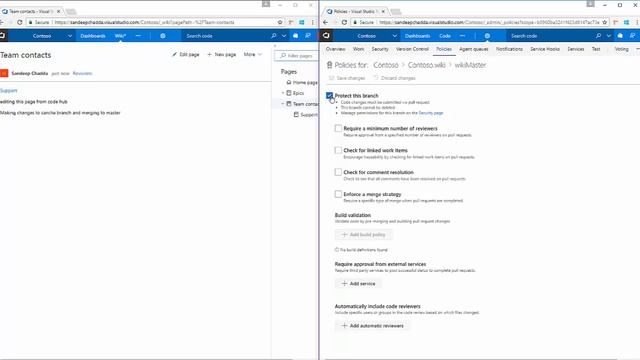
Task: Click the flag extension icon in wiki toolbar
Action: point(291,22)
